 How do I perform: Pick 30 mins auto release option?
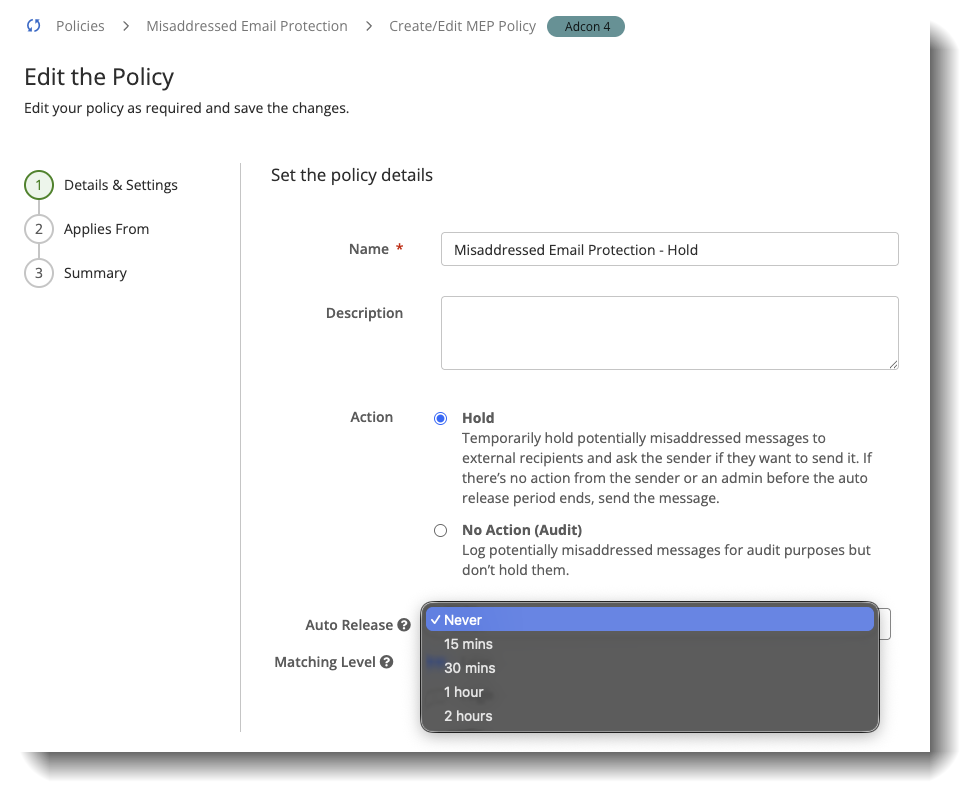coord(649,668)
